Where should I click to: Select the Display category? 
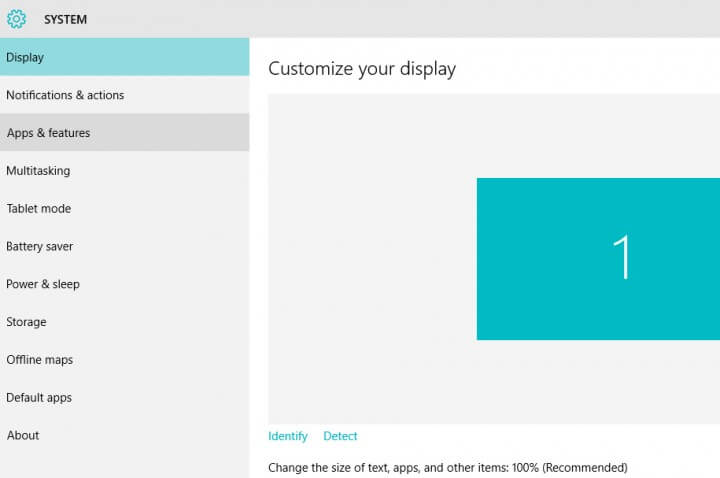pos(124,57)
